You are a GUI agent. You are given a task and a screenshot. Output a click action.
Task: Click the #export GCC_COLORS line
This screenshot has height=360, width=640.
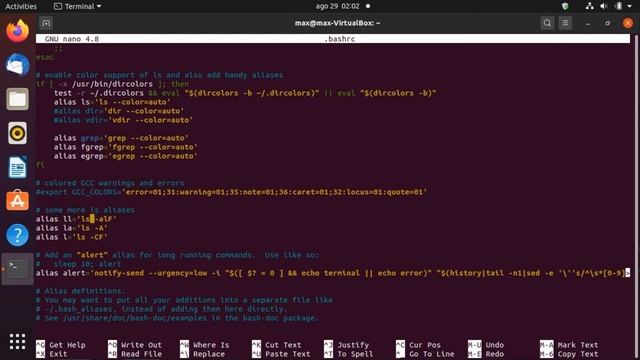[231, 192]
